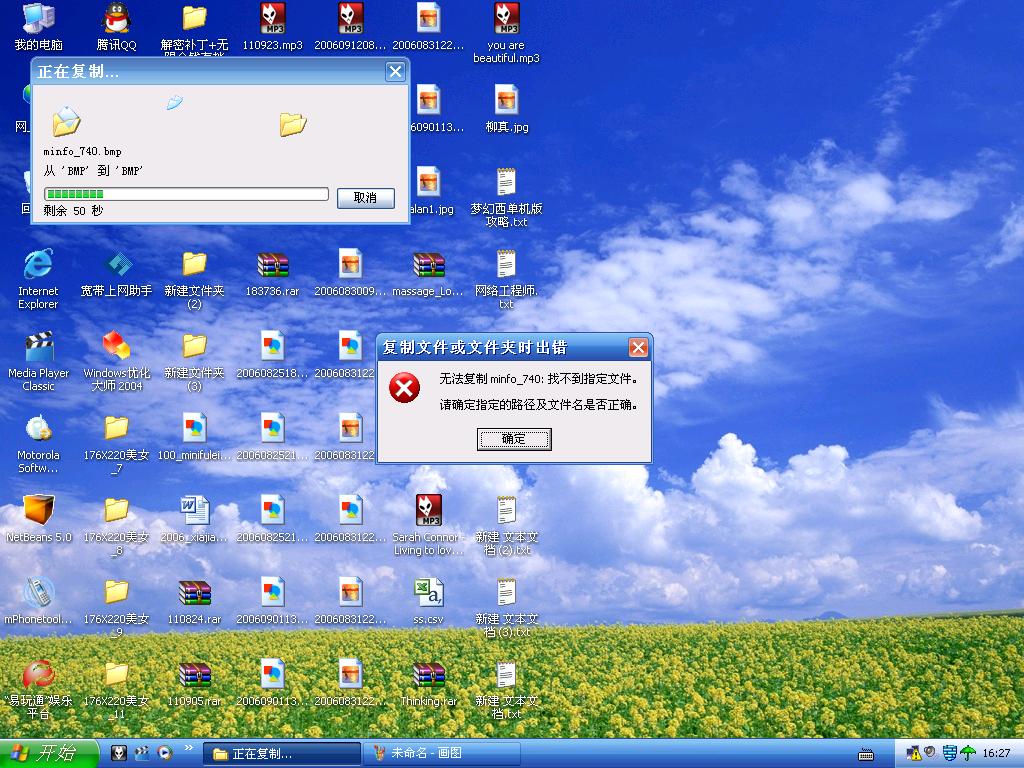Close the 复制文件或文件夹时出错 error dialog
Image resolution: width=1024 pixels, height=768 pixels.
(638, 348)
